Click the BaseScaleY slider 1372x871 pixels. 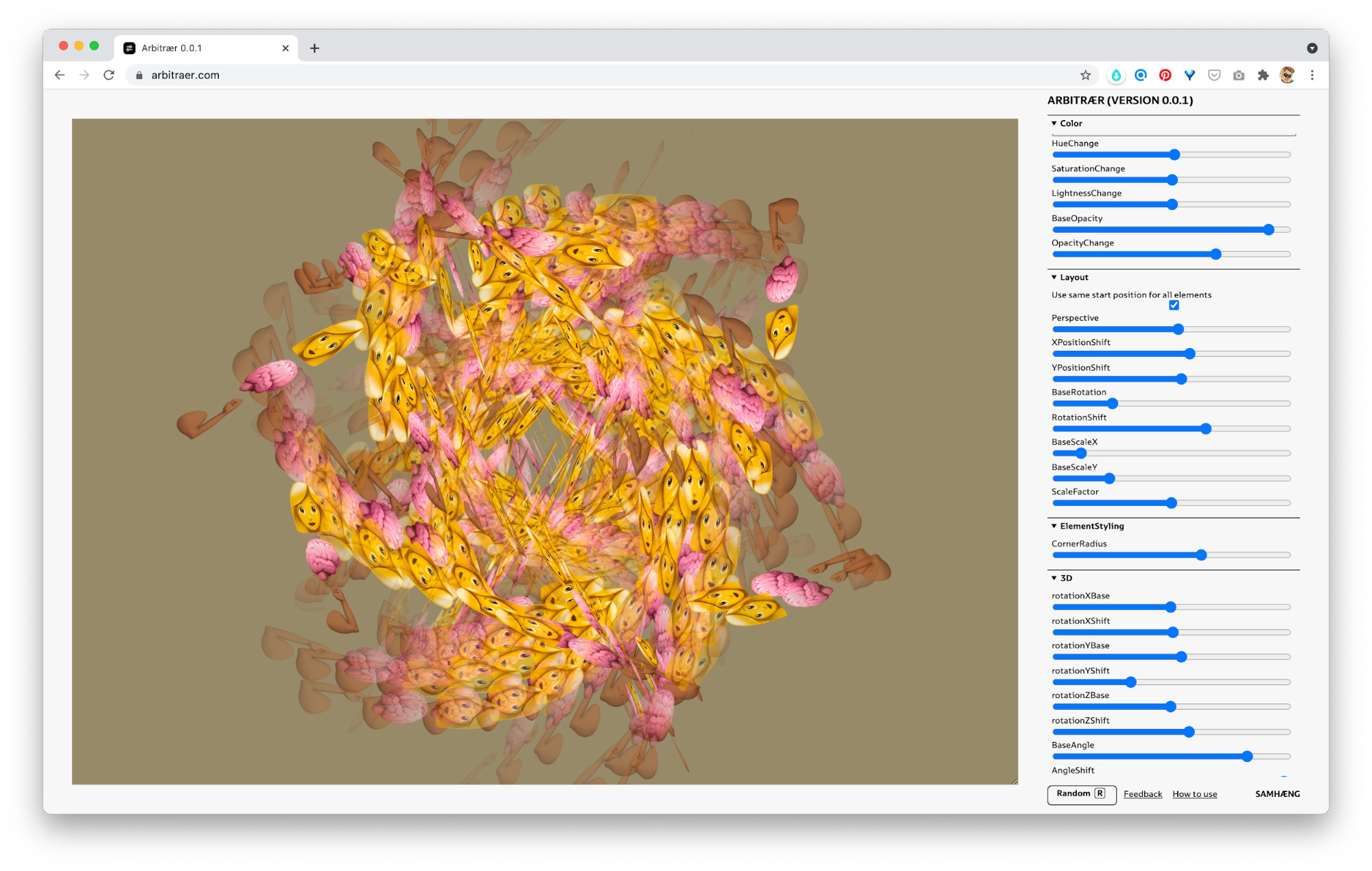coord(1171,478)
